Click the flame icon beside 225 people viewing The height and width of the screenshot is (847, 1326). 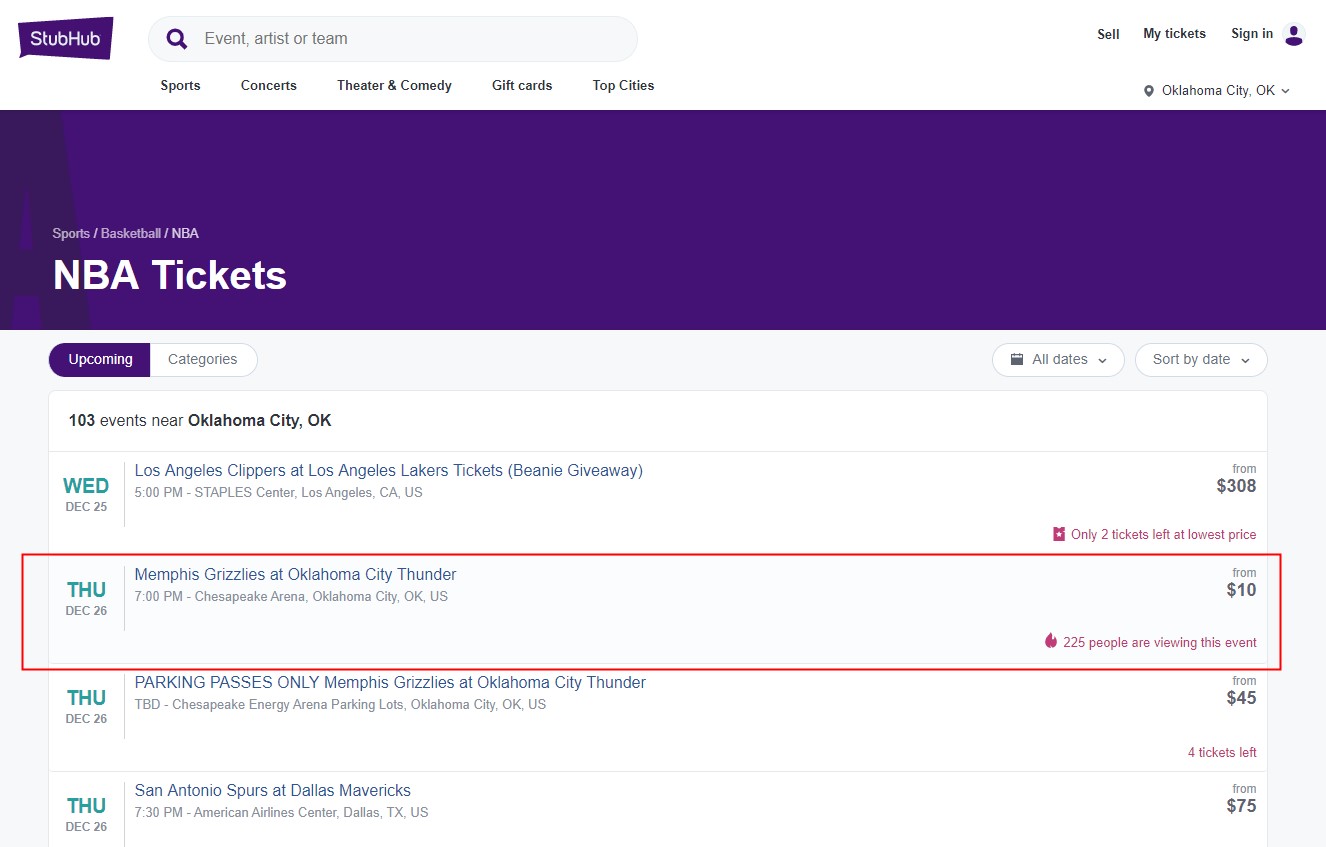point(1051,641)
